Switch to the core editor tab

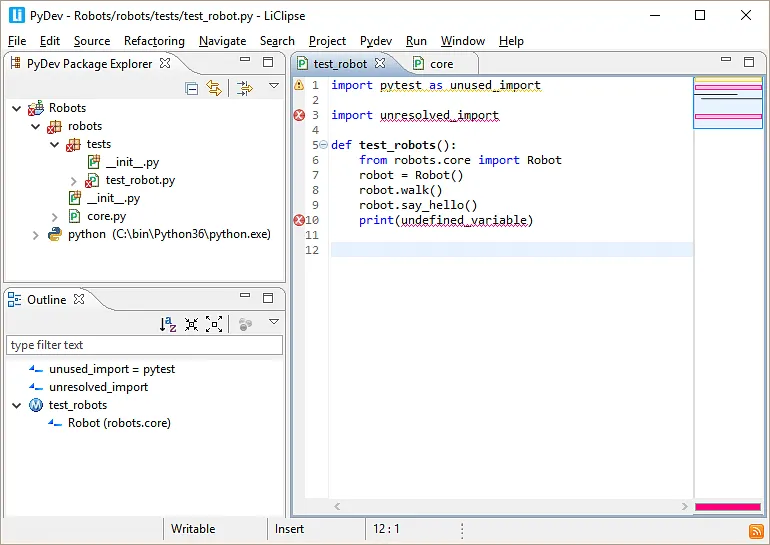(441, 64)
